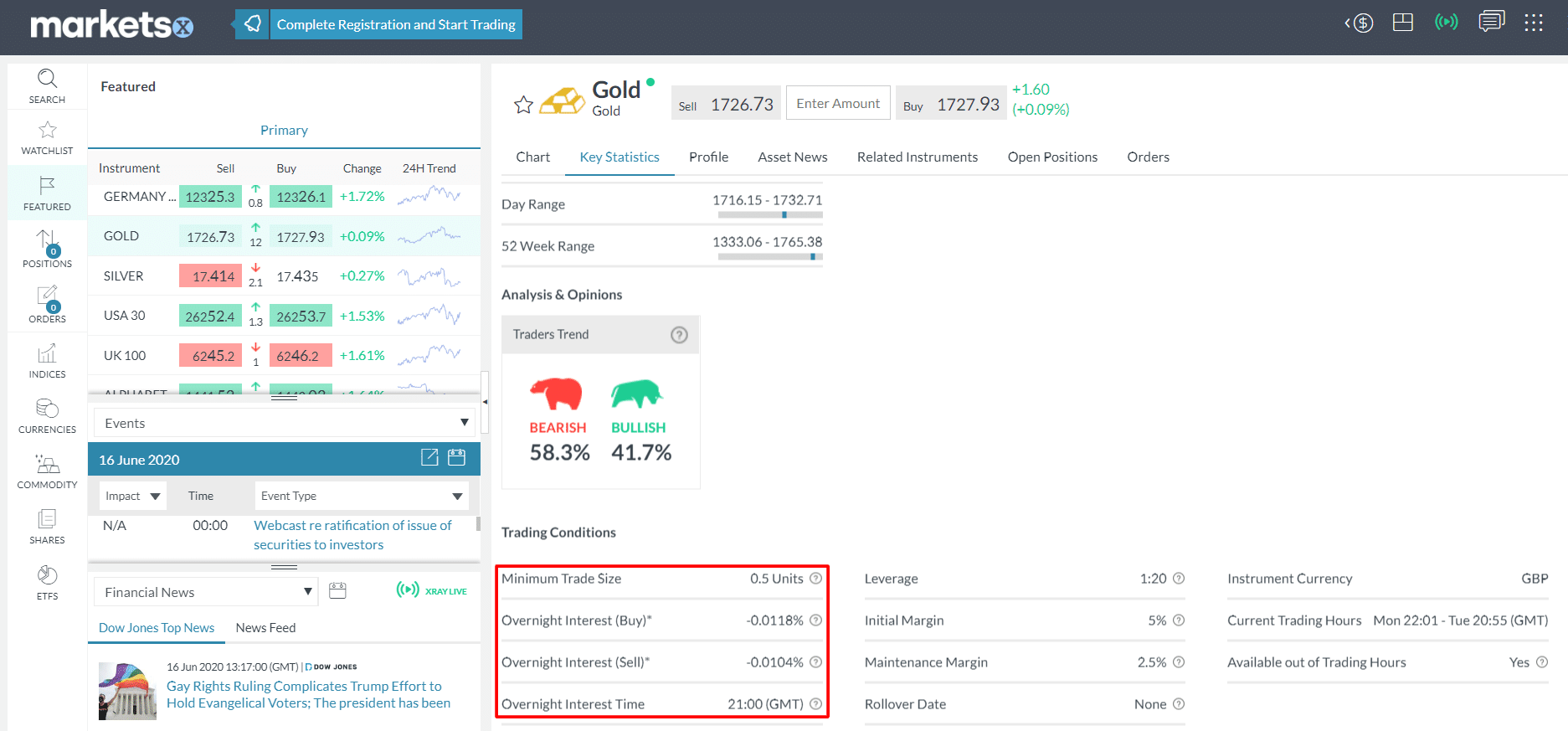This screenshot has height=731, width=1568.
Task: Open Traders Trend help question icon
Action: click(679, 335)
